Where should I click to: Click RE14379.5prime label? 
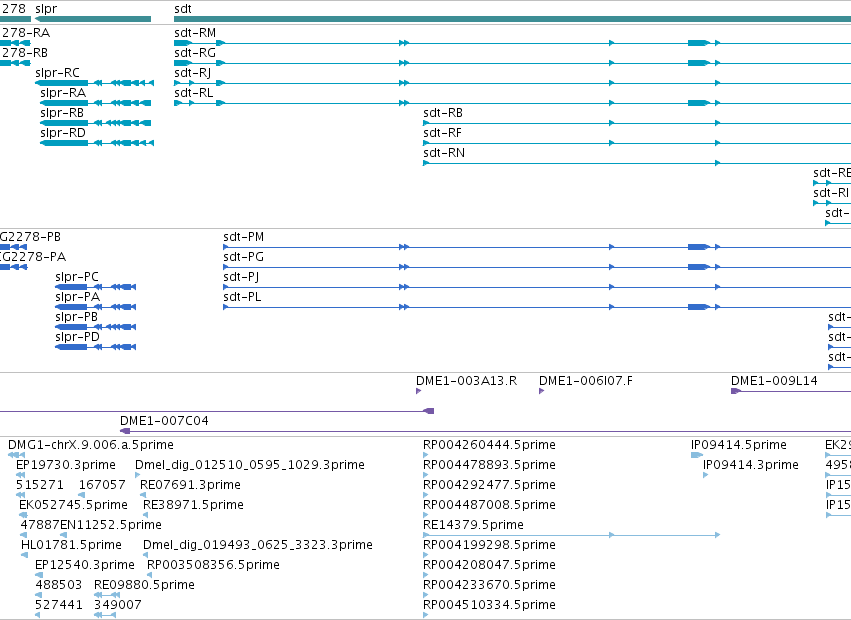473,526
